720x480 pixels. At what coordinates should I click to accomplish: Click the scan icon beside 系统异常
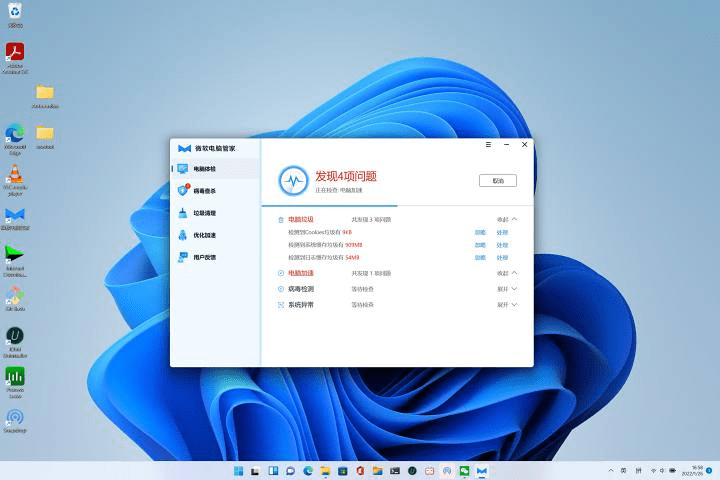pyautogui.click(x=281, y=305)
